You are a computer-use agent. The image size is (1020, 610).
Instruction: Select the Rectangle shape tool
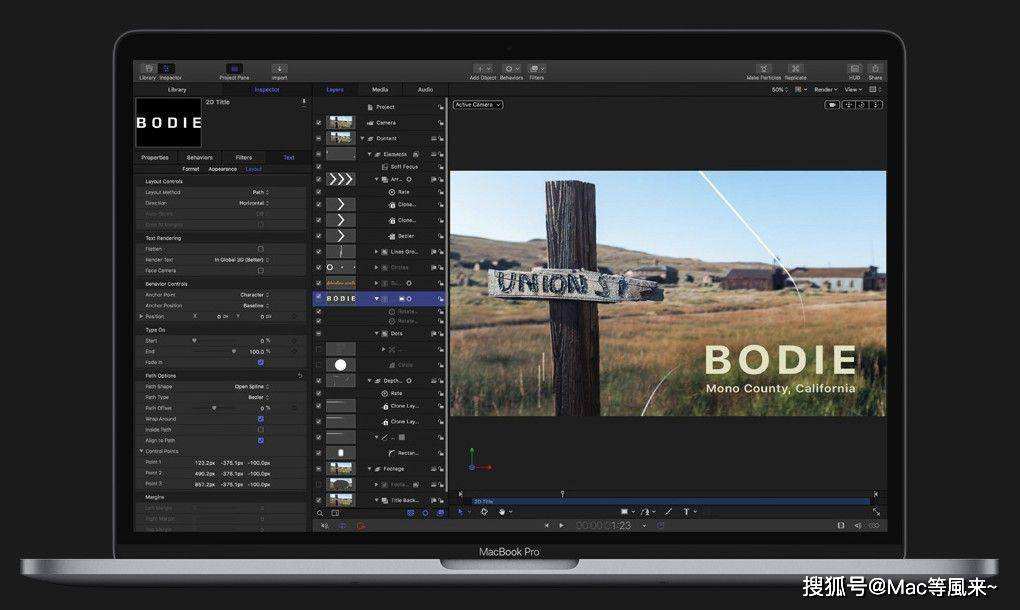click(624, 512)
